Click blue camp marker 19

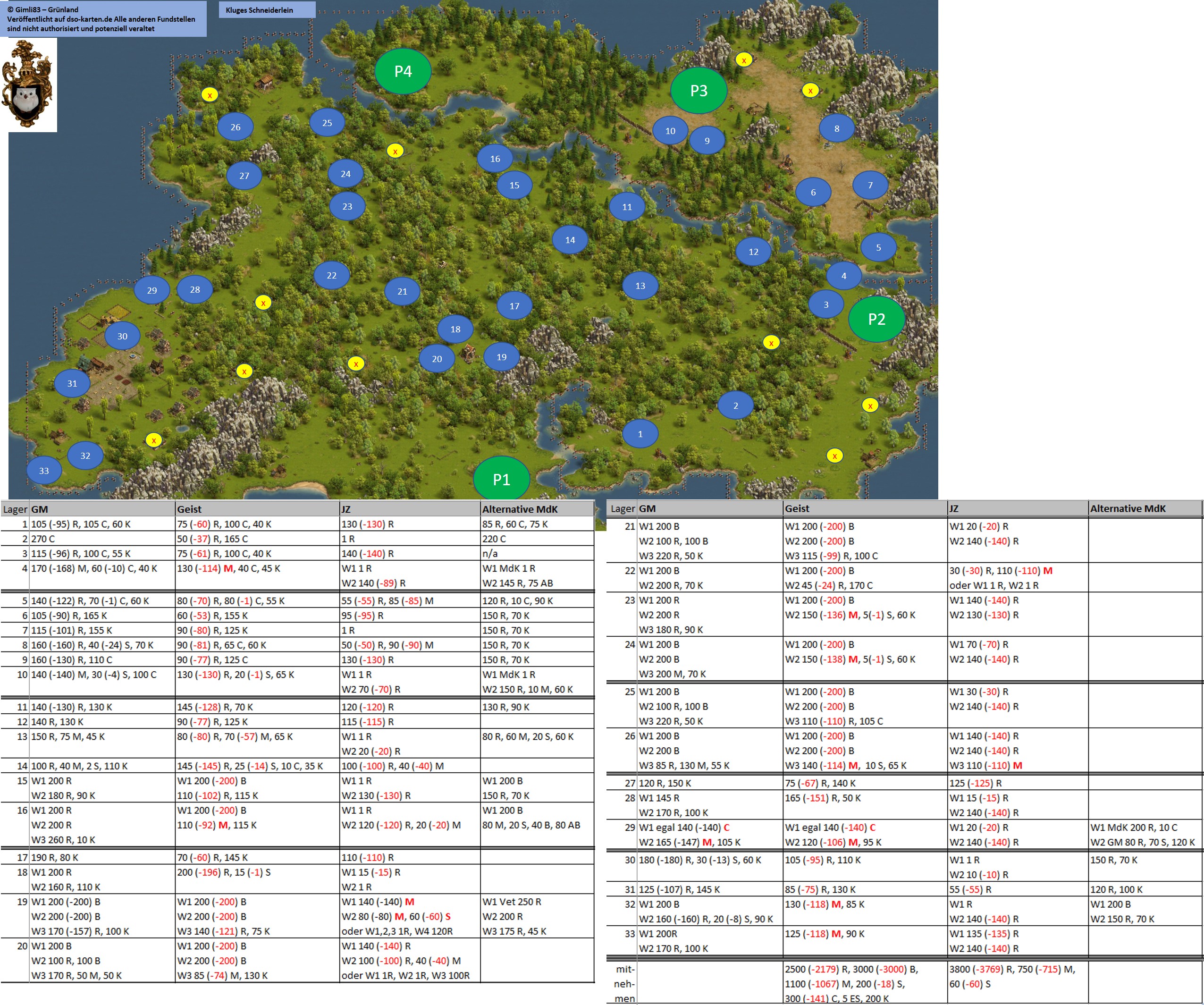tap(501, 356)
